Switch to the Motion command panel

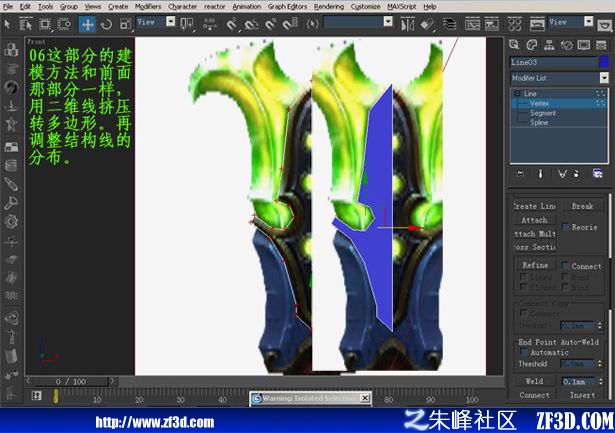pyautogui.click(x=566, y=45)
